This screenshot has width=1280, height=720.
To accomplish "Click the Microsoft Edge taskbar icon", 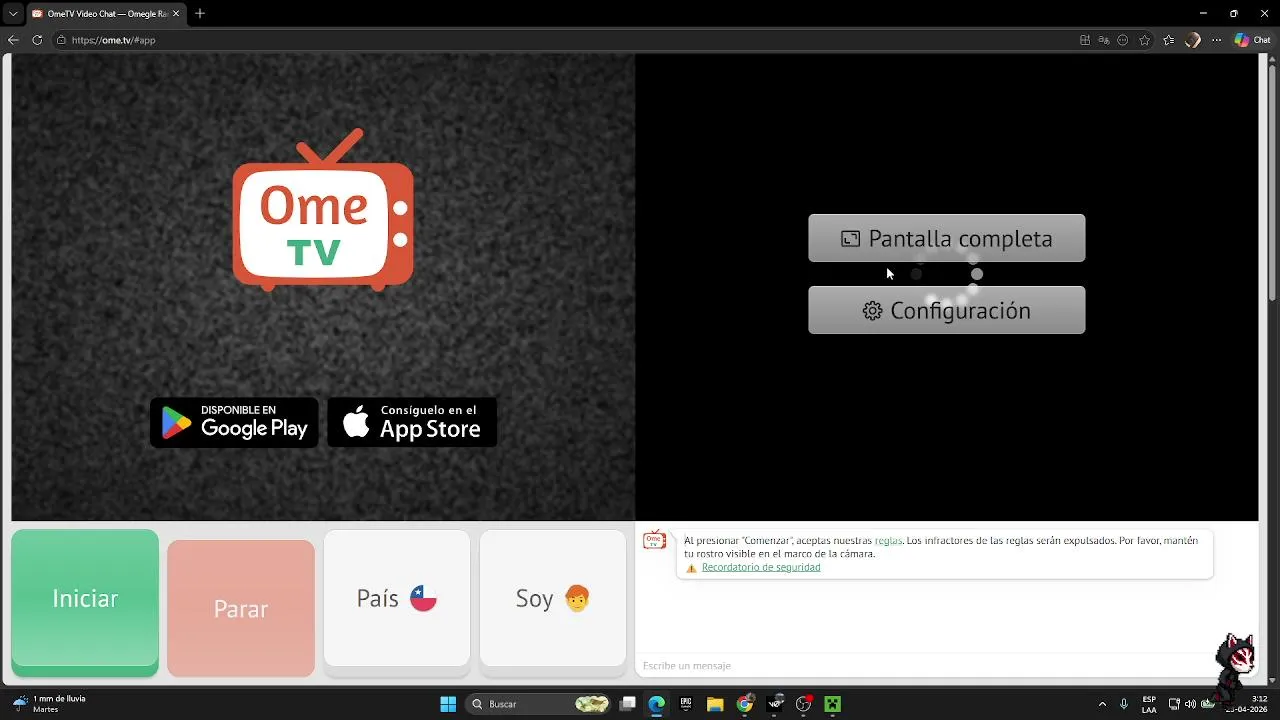I will tap(656, 704).
